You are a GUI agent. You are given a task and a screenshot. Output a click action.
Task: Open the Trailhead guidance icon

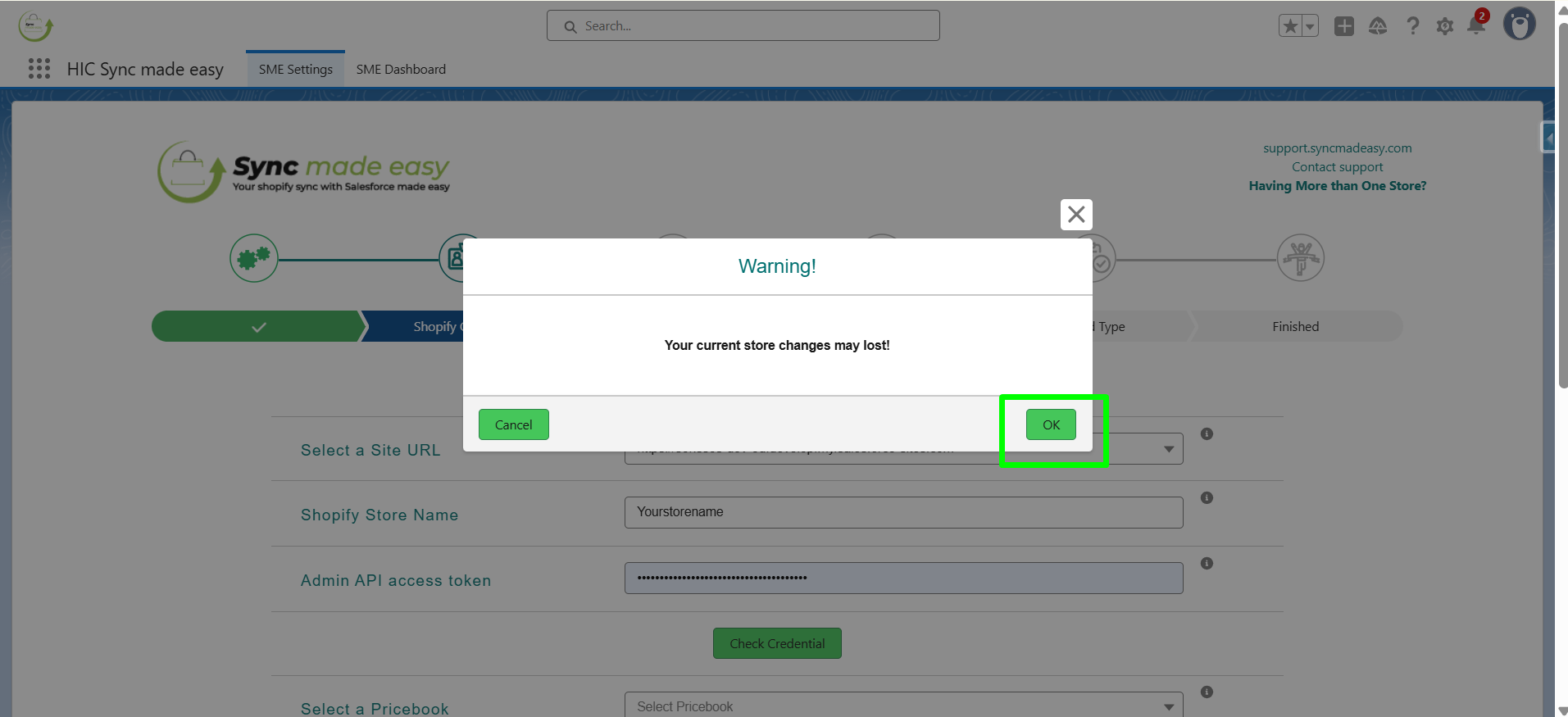pos(1378,26)
